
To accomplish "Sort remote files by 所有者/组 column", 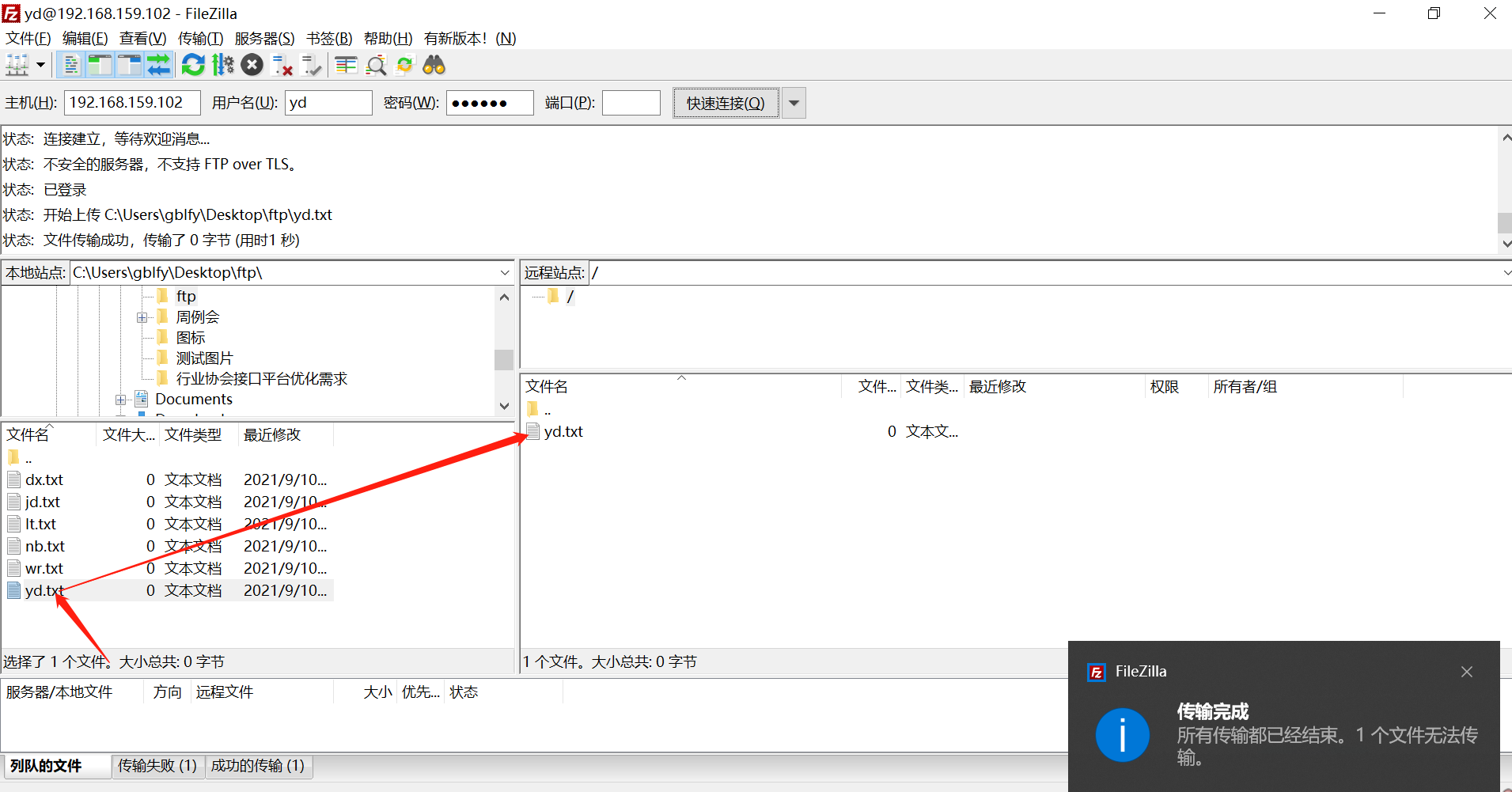I will [1305, 386].
